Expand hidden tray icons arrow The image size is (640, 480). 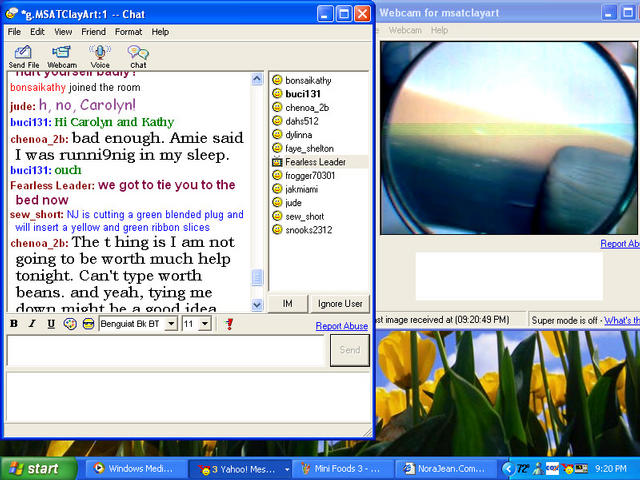507,469
